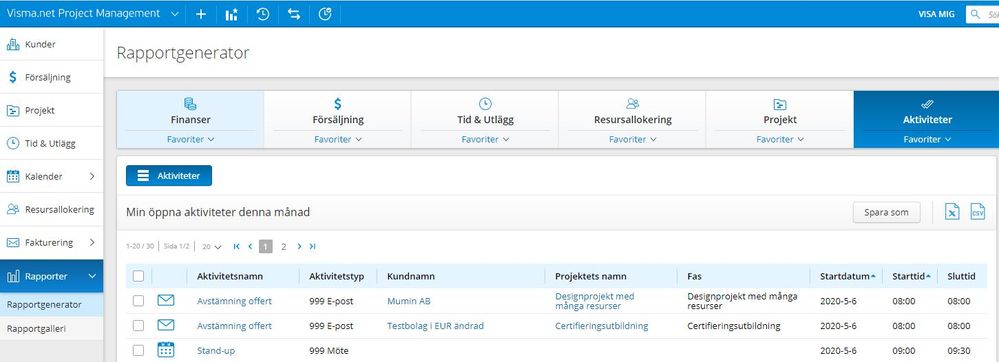Viewport: 999px width, 362px height.
Task: Click the email icon in Mumin AB row
Action: (166, 301)
